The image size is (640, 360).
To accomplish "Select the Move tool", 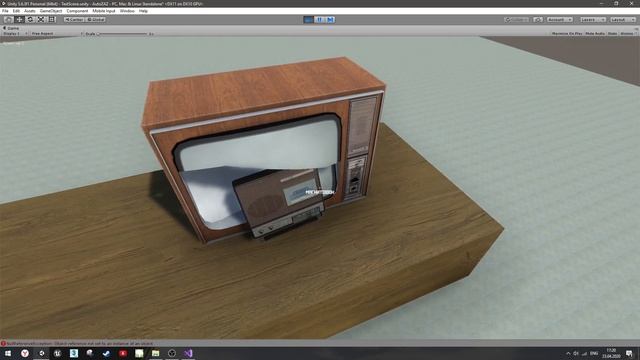I will tap(19, 20).
